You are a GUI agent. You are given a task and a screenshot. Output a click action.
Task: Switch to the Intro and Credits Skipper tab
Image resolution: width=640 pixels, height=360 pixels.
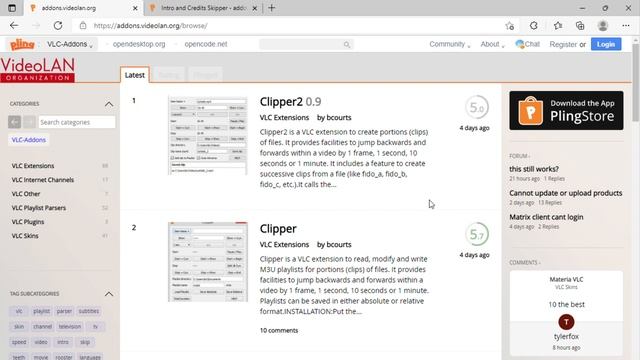(x=203, y=8)
